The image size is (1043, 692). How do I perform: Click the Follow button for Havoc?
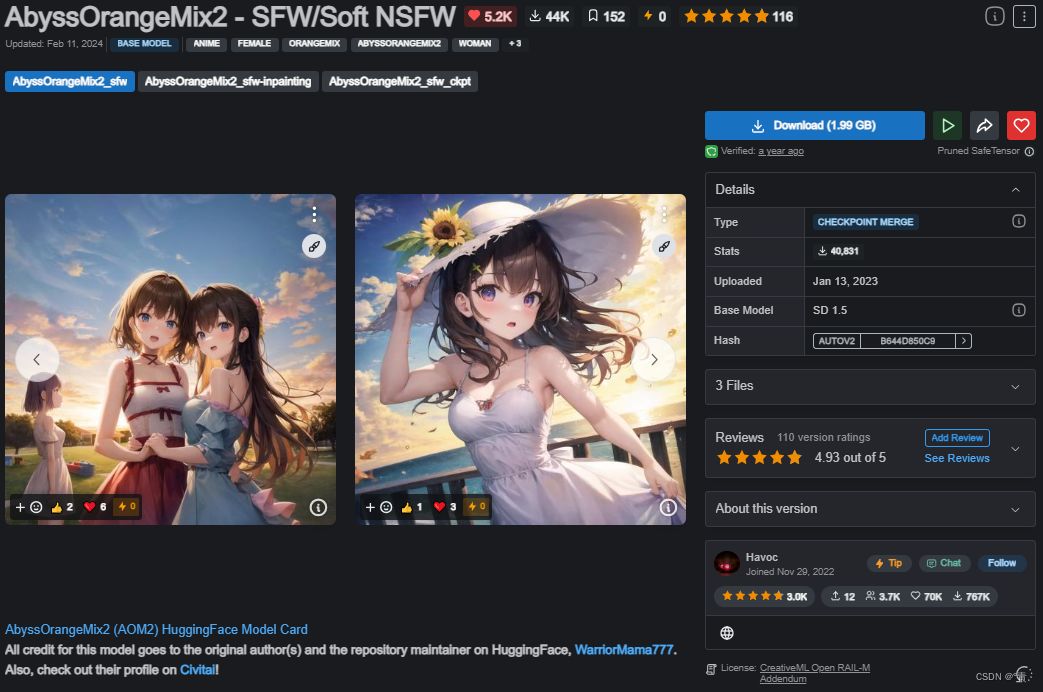[x=1001, y=563]
